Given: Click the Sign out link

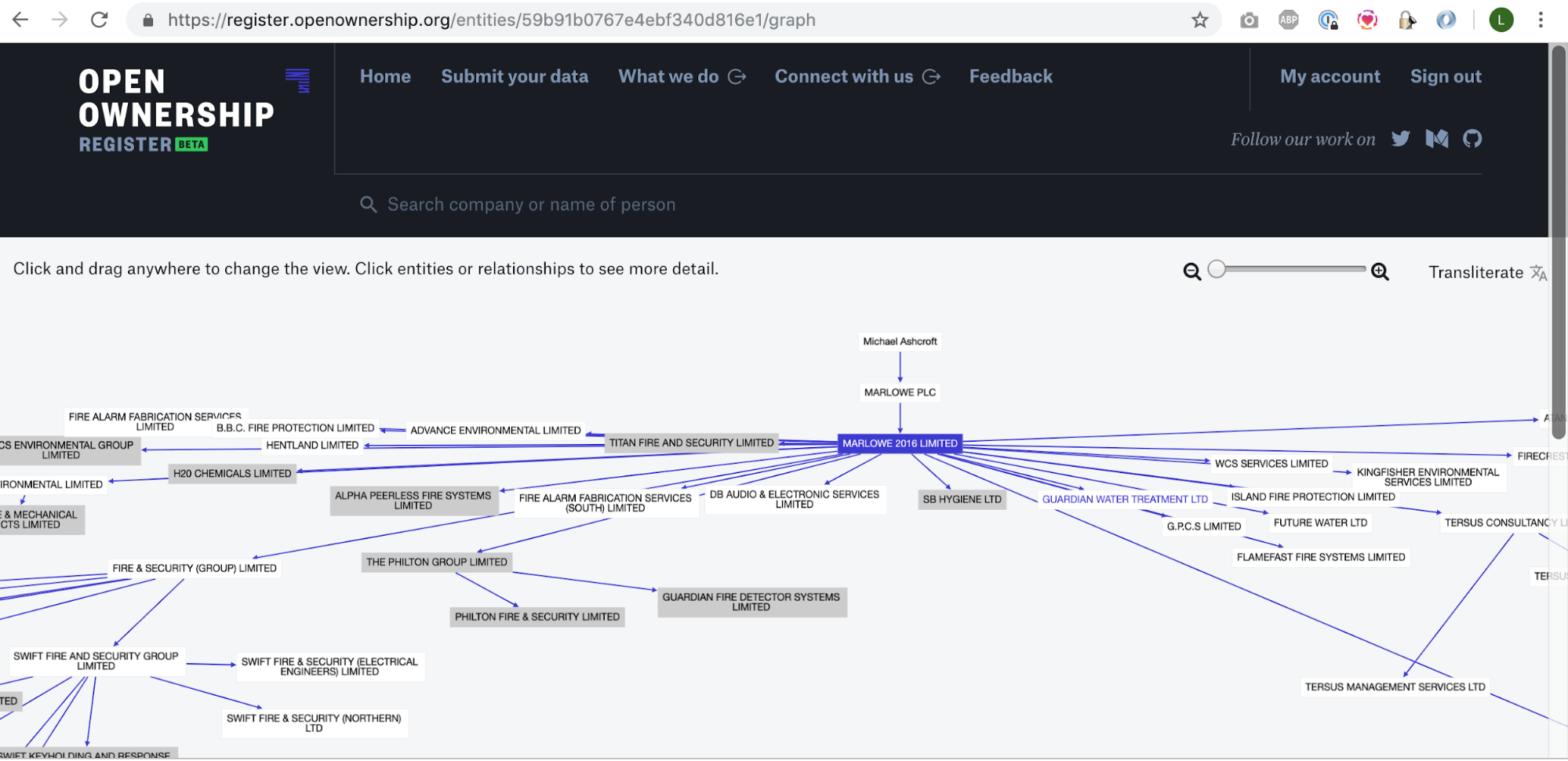Looking at the screenshot, I should pyautogui.click(x=1446, y=76).
